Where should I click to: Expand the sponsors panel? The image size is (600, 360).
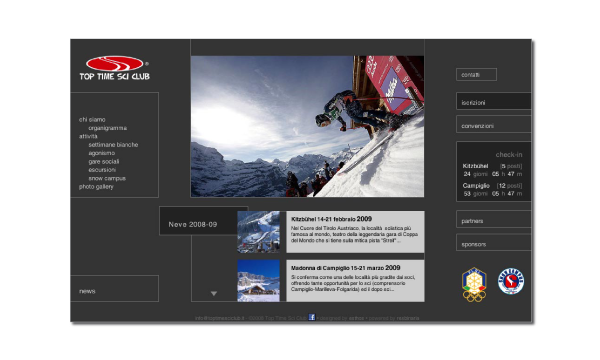click(x=494, y=243)
